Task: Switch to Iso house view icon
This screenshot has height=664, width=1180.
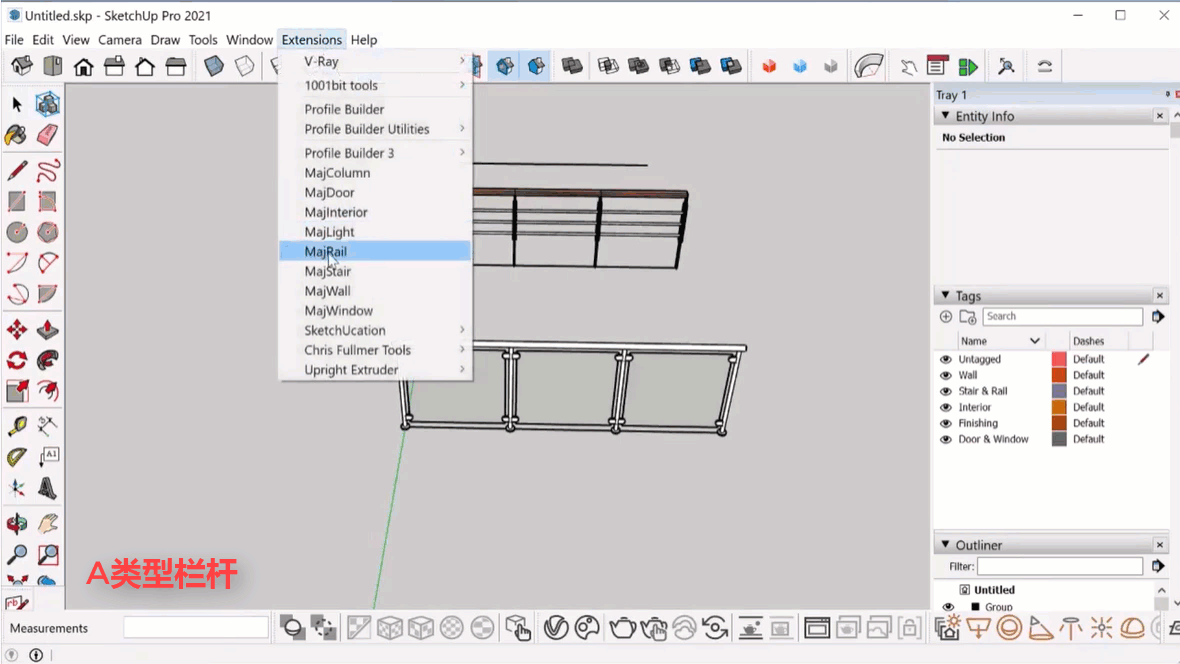Action: coord(22,67)
